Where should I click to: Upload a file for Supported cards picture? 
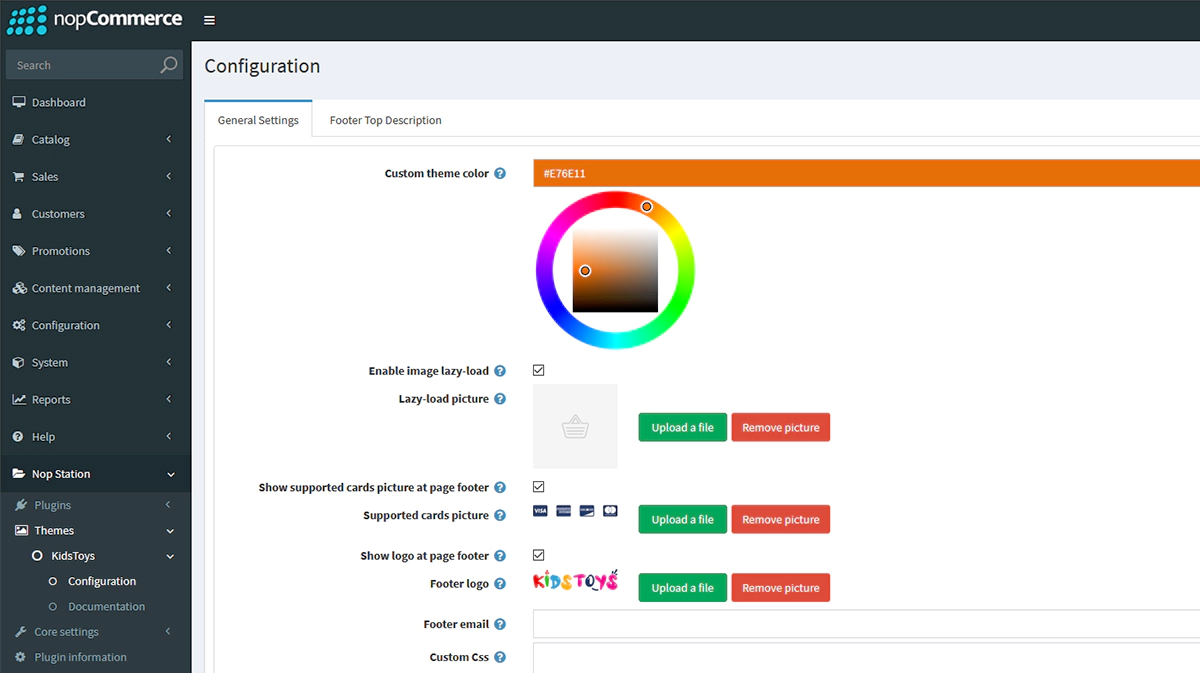click(x=683, y=519)
